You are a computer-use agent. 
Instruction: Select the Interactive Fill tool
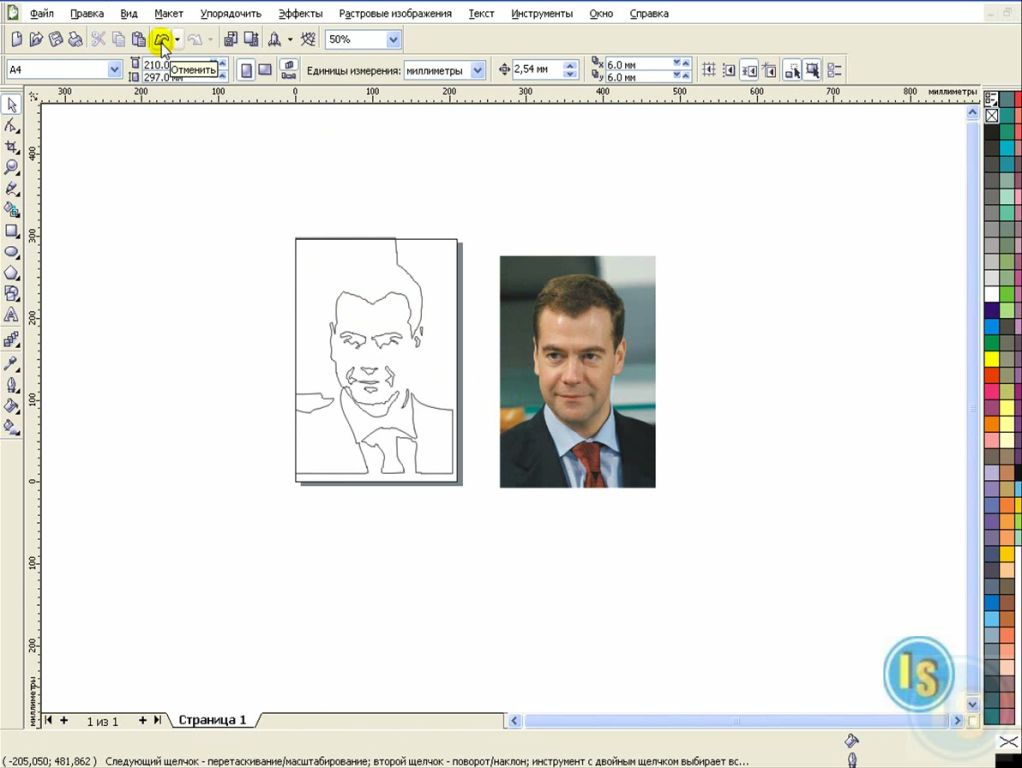tap(12, 427)
